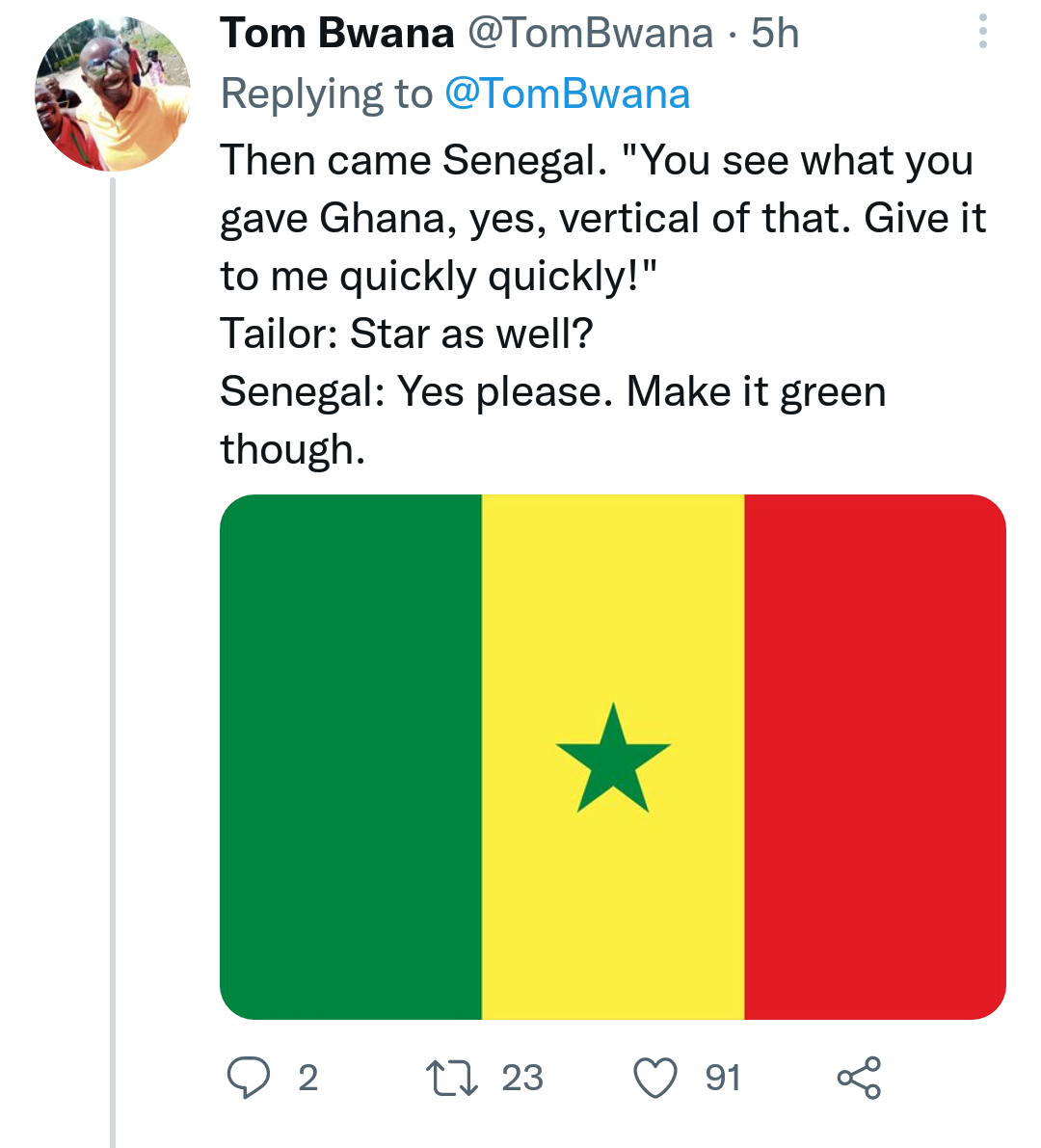This screenshot has width=1041, height=1148.
Task: Open the three-dot more options menu
Action: point(982,33)
